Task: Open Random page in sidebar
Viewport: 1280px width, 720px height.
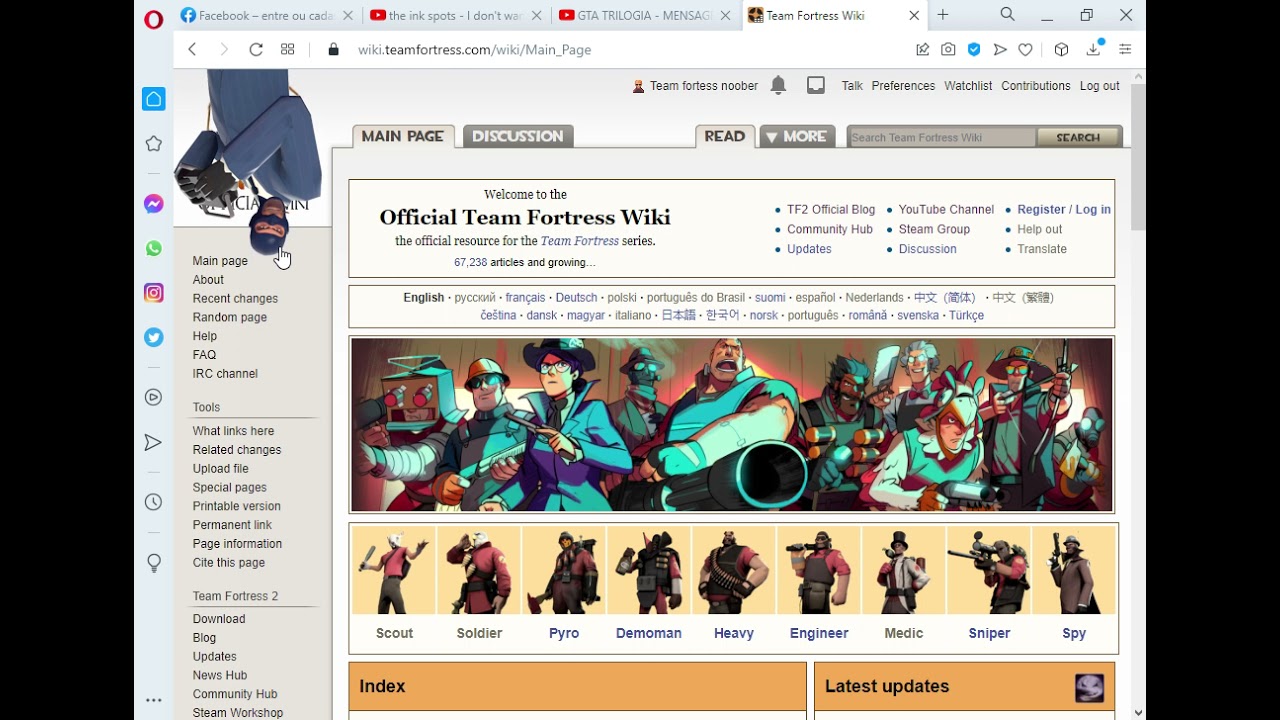Action: pyautogui.click(x=230, y=318)
